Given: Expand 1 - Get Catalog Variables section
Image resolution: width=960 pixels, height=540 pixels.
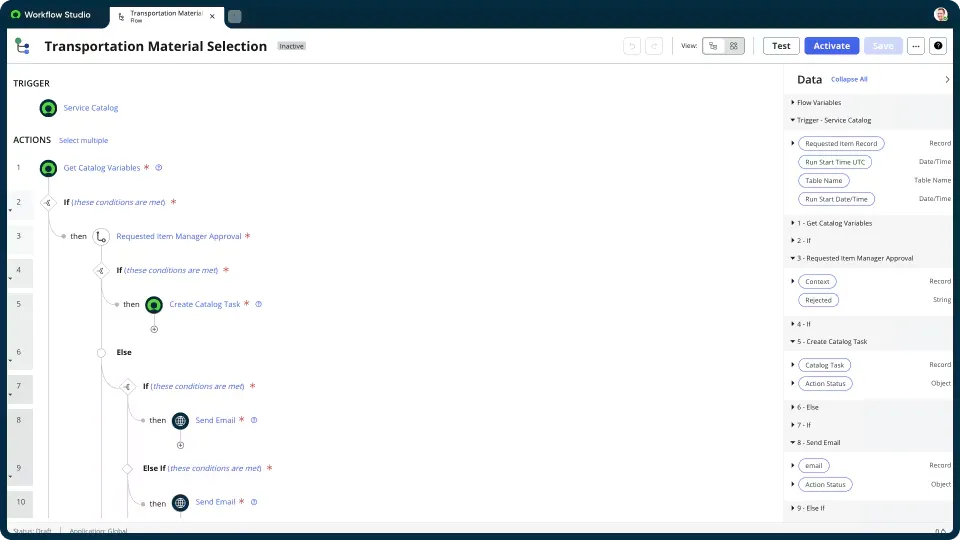Looking at the screenshot, I should point(793,223).
